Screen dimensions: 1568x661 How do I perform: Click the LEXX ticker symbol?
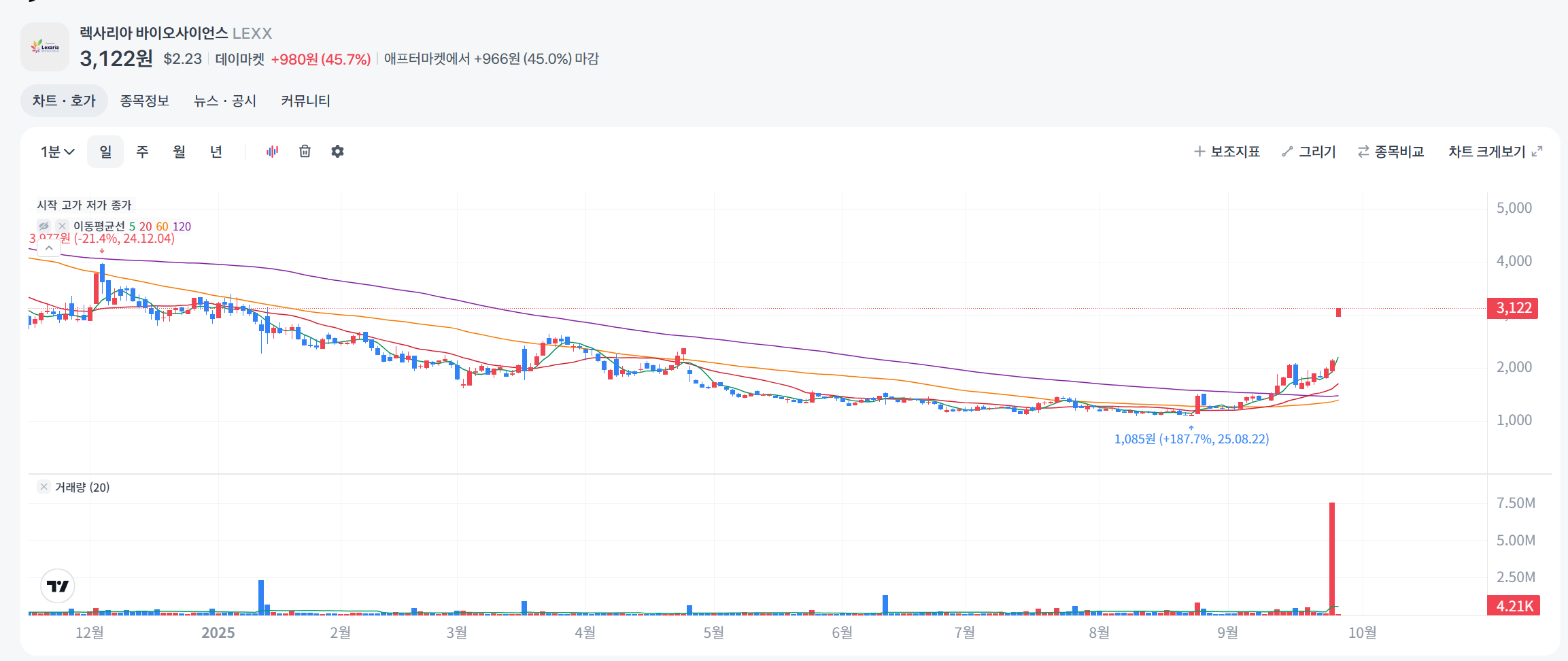(252, 33)
